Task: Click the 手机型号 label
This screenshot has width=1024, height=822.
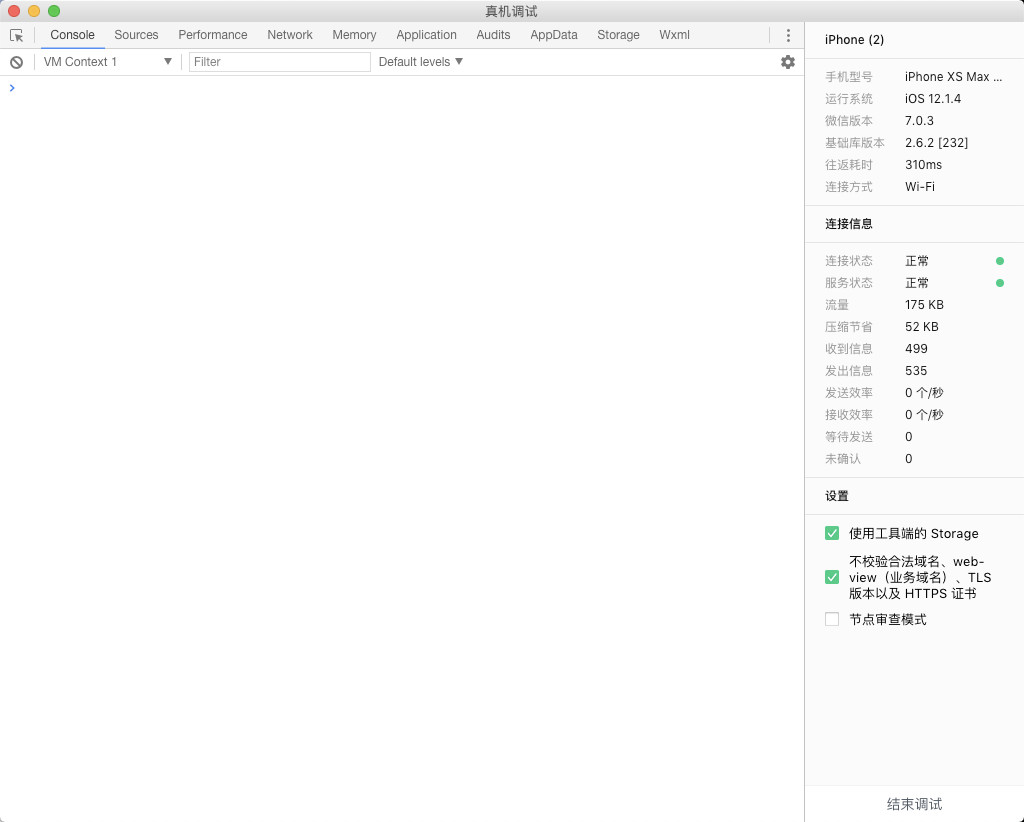Action: point(848,77)
